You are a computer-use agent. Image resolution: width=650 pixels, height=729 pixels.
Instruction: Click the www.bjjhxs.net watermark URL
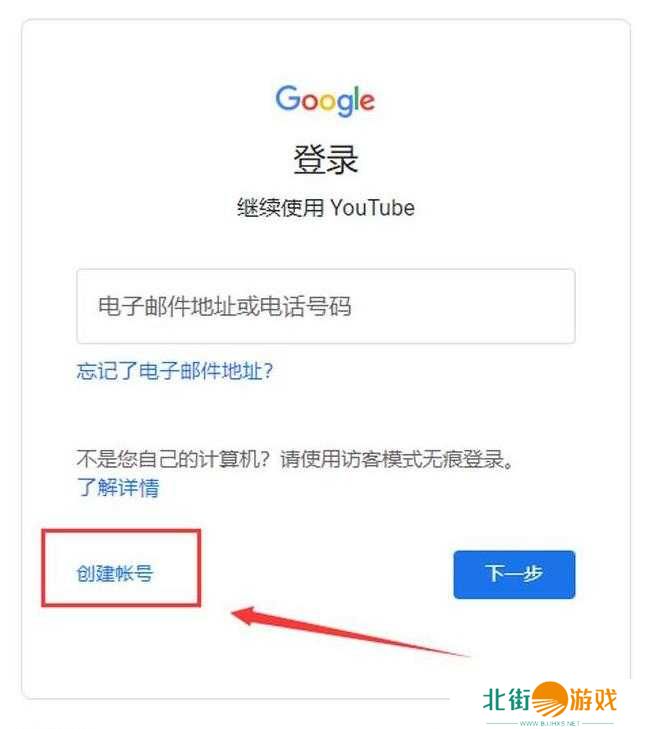pos(550,723)
